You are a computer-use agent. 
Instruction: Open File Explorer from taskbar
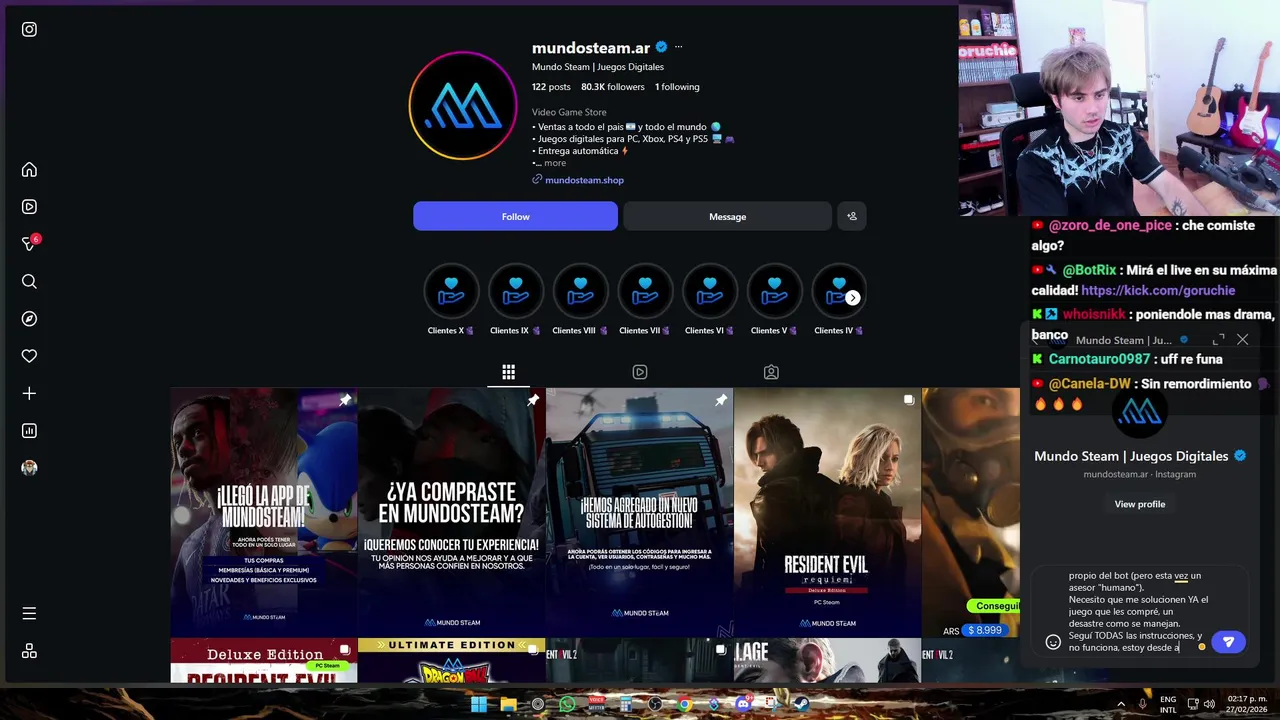click(x=508, y=704)
